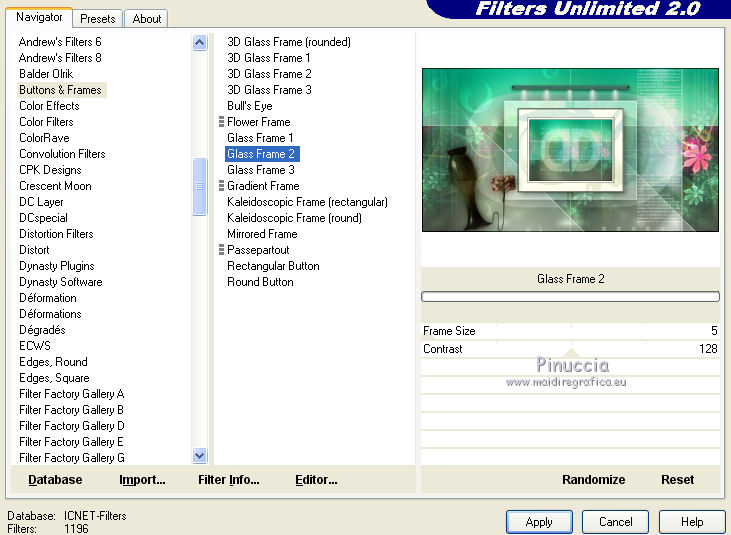Select the 3D Glass Frame 1 filter
The image size is (731, 535).
(x=269, y=58)
